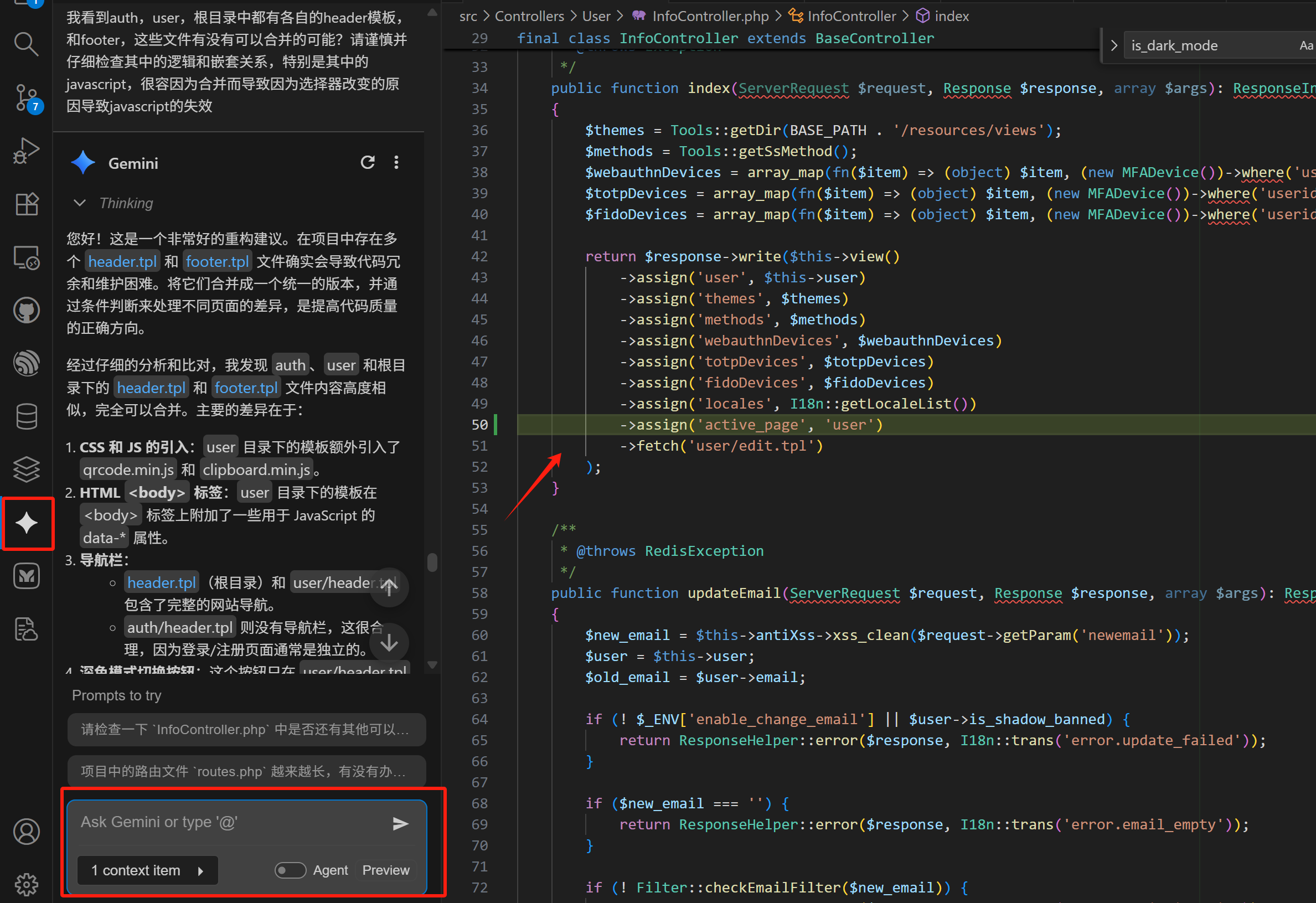The width and height of the screenshot is (1316, 903).
Task: Select the Controllers breadcrumb item
Action: (529, 17)
